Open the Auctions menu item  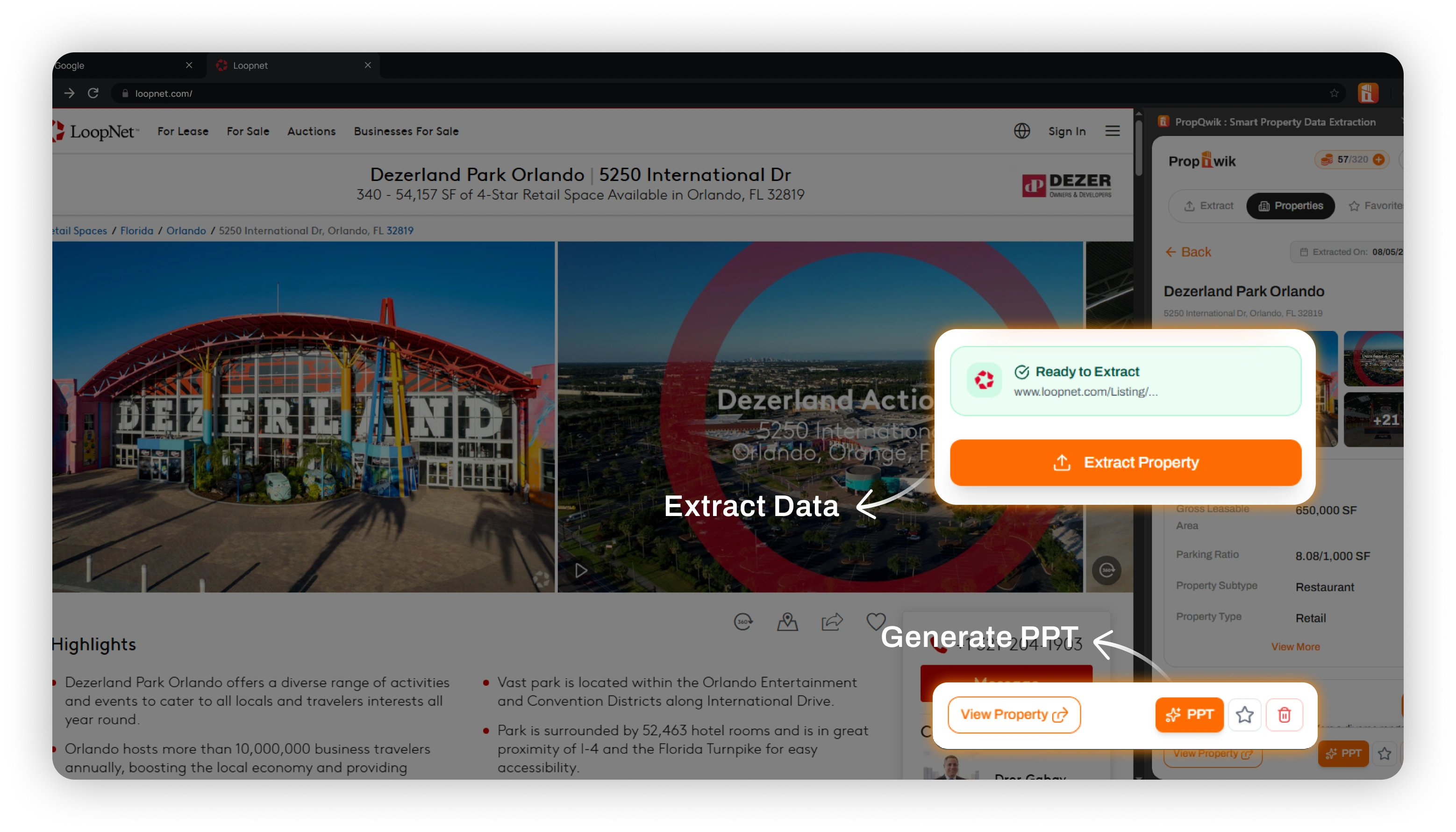311,131
